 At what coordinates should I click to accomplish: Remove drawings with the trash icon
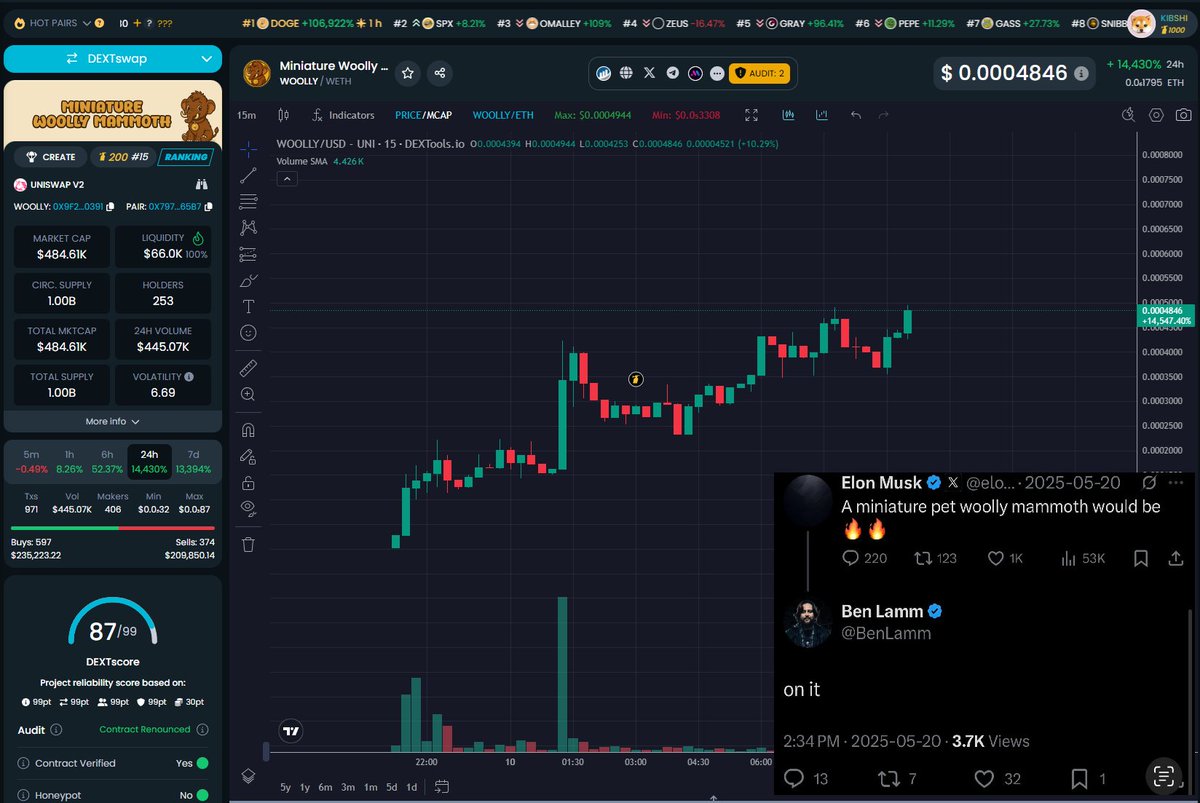pyautogui.click(x=249, y=544)
